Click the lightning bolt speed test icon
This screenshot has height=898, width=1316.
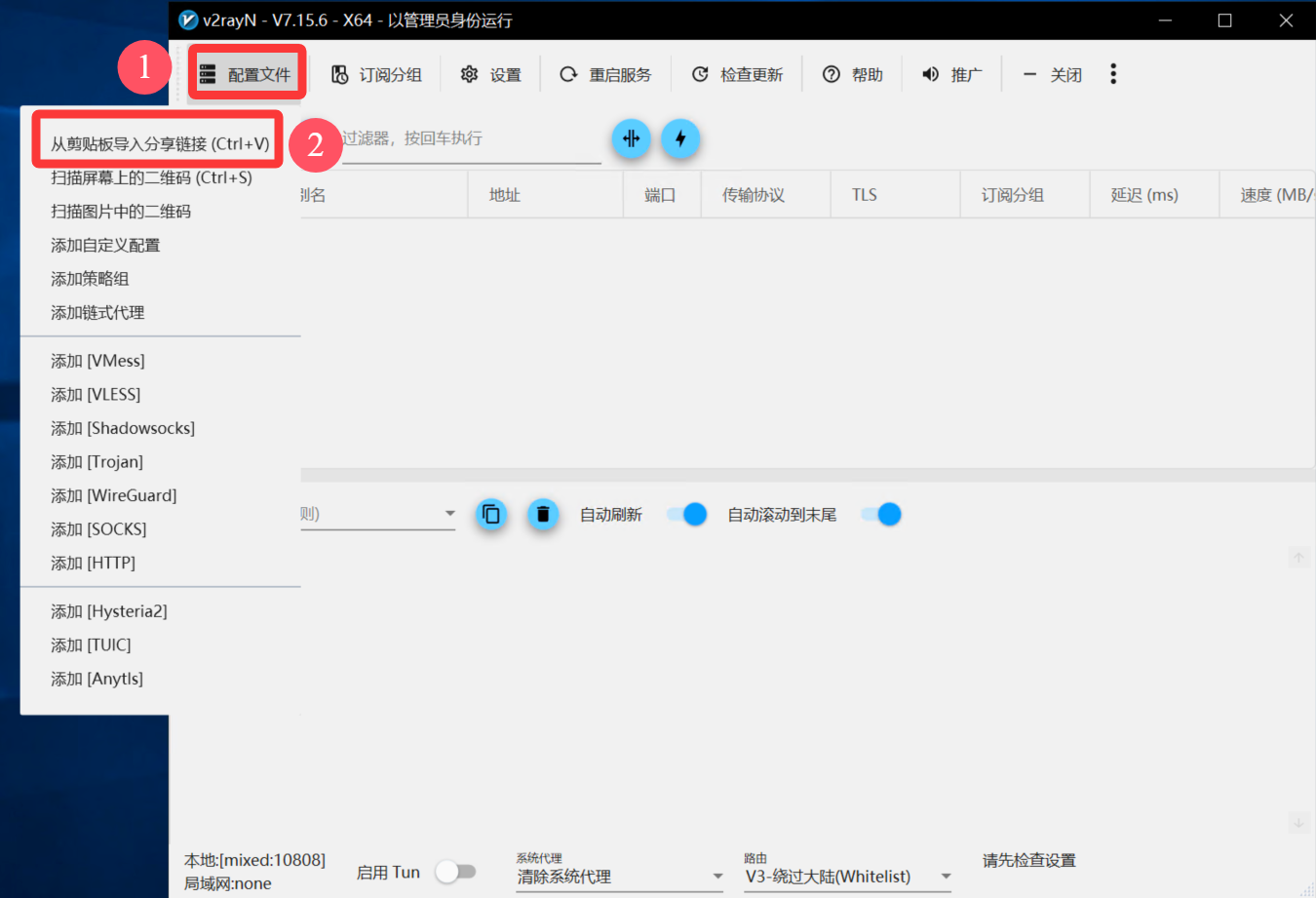tap(680, 138)
